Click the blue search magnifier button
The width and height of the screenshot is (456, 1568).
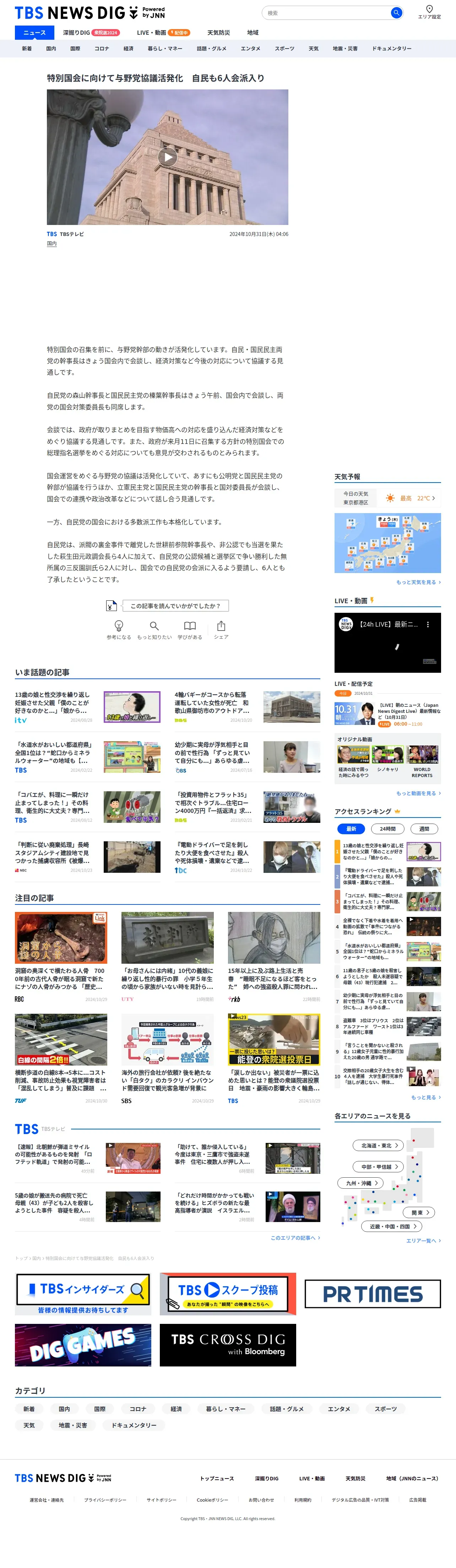[396, 13]
